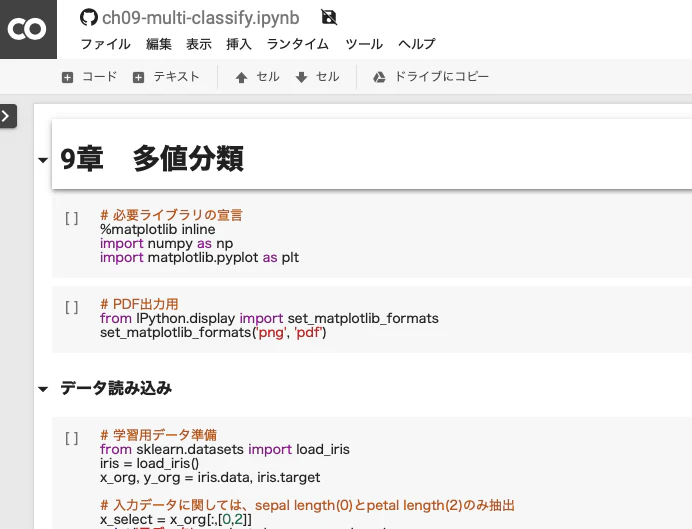The height and width of the screenshot is (529, 692).
Task: Open the ヘルプ menu
Action: click(x=417, y=44)
